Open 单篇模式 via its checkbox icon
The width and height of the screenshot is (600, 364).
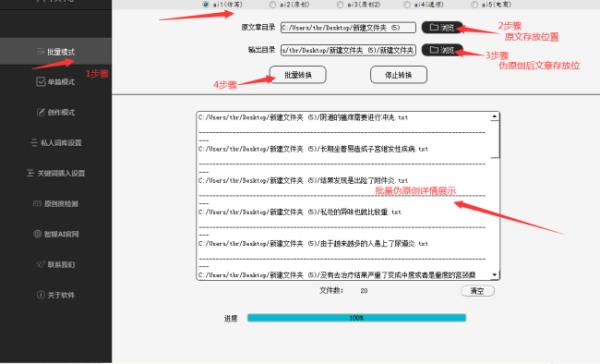point(41,82)
